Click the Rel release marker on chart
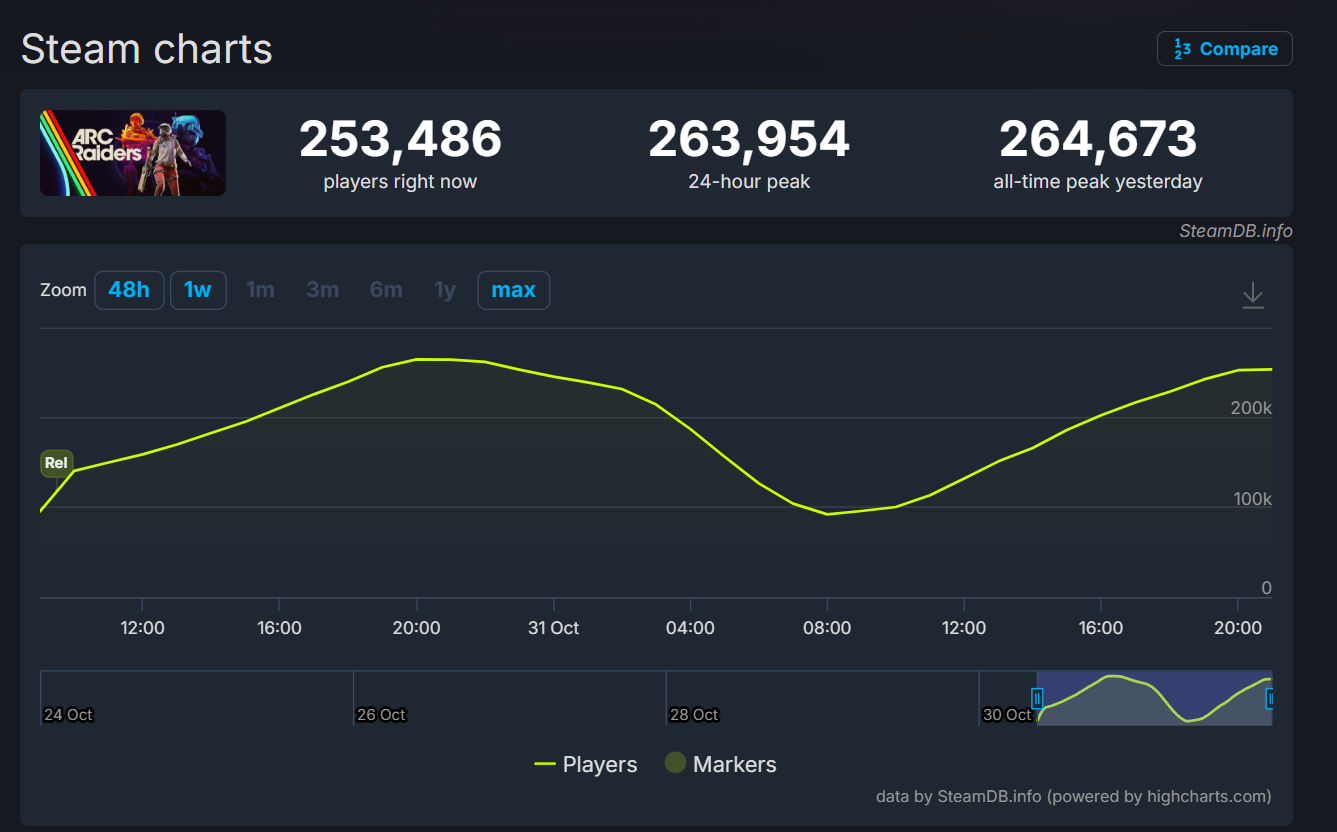 pos(56,463)
